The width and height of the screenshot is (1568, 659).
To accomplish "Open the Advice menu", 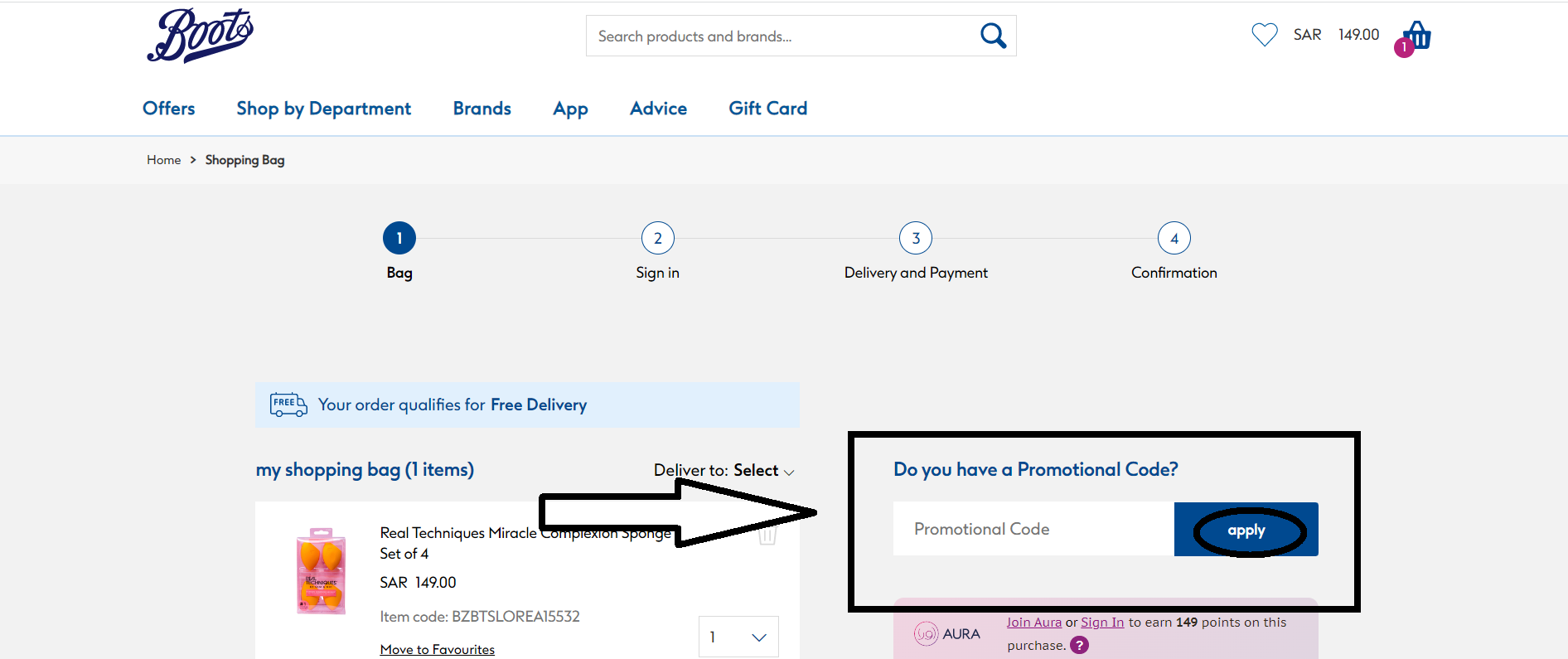I will point(659,109).
